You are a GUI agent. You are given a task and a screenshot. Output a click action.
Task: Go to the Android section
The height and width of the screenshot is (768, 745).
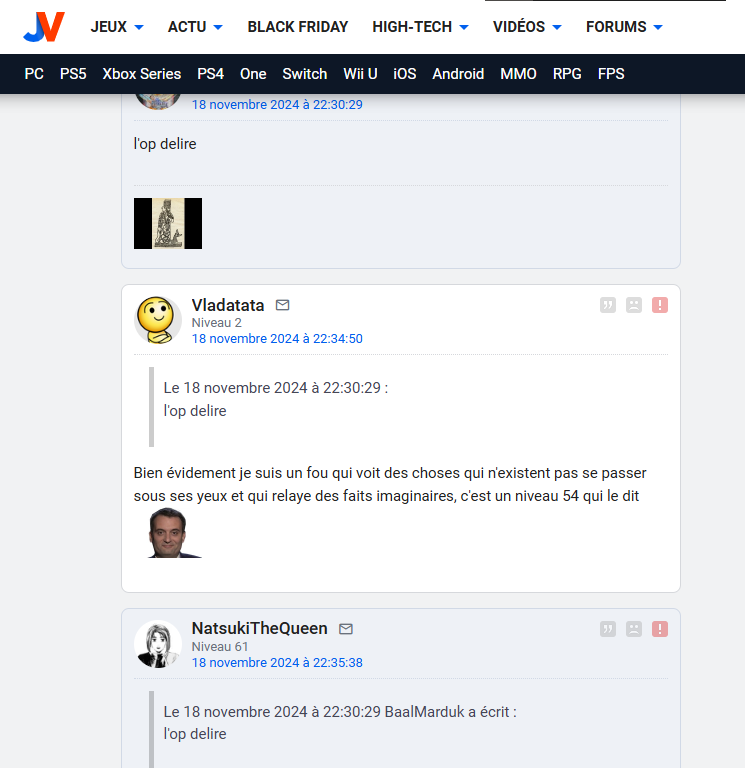click(458, 74)
